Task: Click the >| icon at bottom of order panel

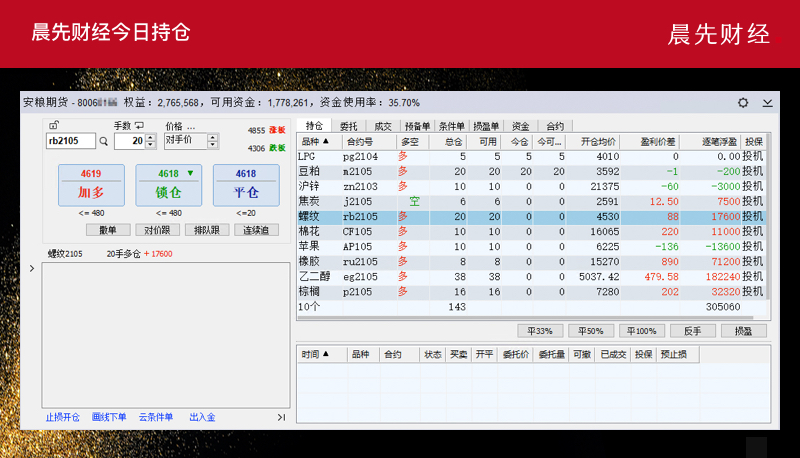Action: pos(281,417)
